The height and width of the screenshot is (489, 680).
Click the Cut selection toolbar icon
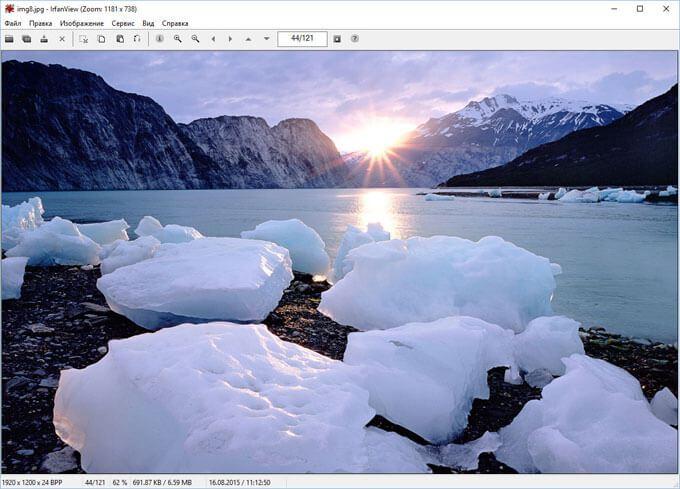click(84, 39)
